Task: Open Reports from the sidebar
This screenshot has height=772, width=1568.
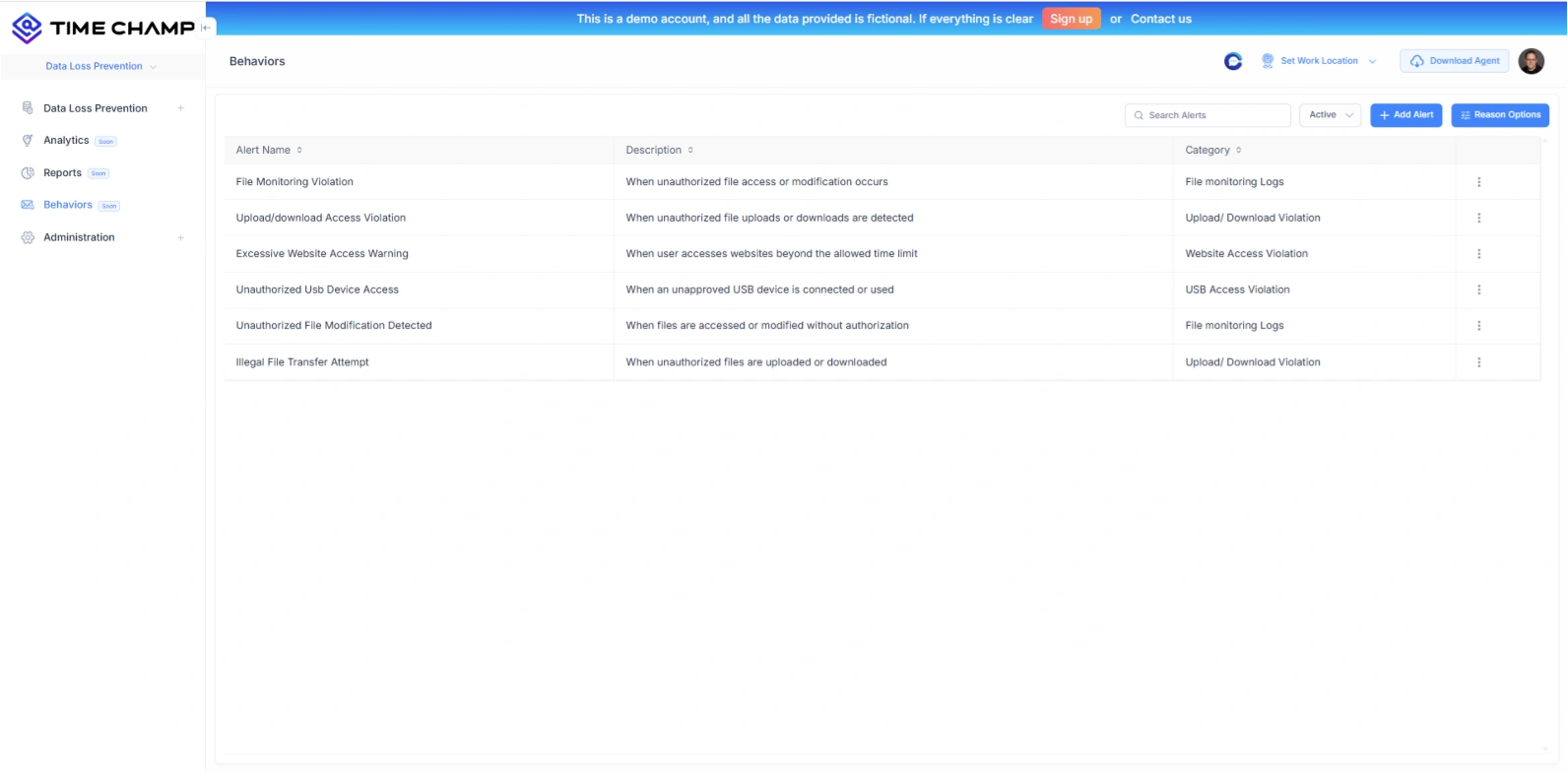Action: (x=62, y=173)
